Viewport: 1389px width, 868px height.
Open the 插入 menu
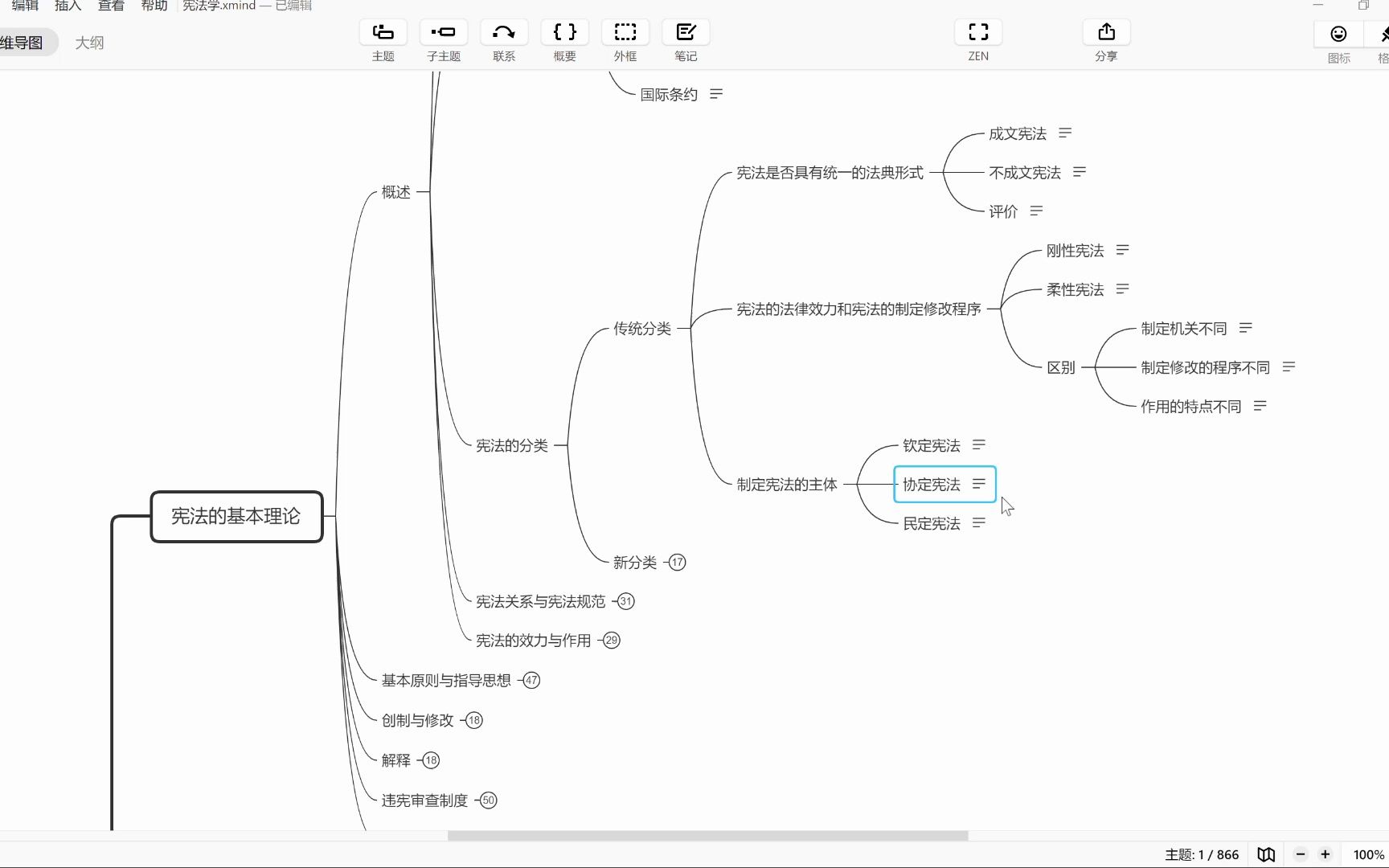(x=68, y=6)
